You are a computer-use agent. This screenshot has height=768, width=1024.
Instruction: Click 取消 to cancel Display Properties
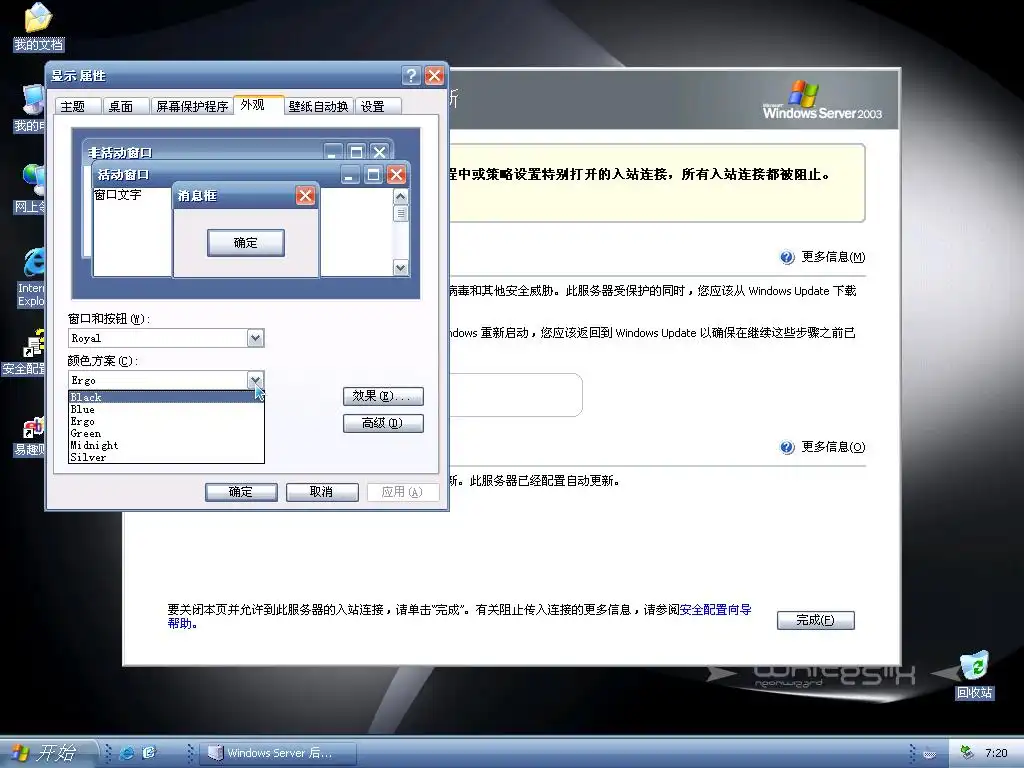click(x=322, y=492)
